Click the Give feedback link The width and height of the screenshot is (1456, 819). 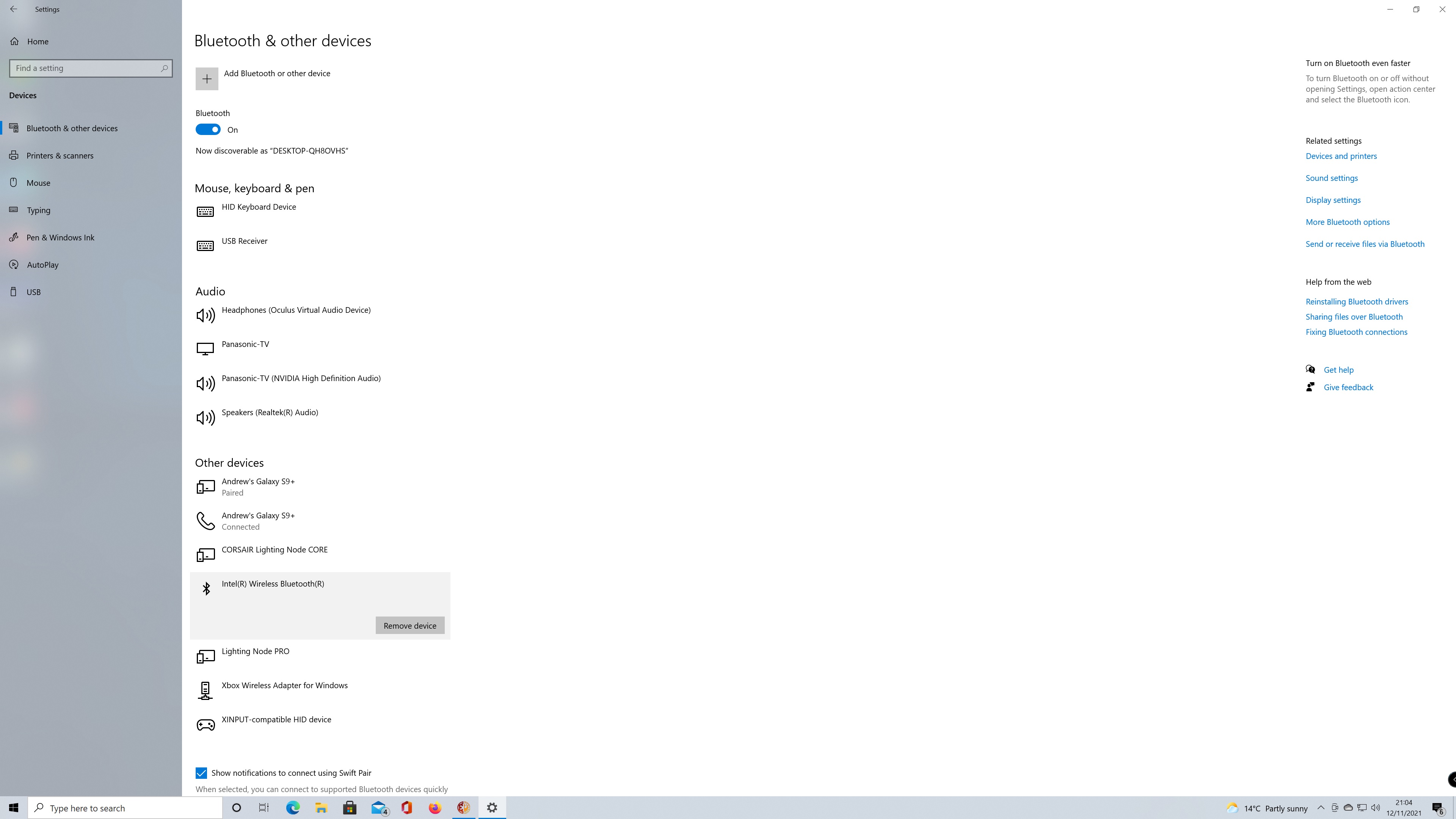click(x=1348, y=387)
